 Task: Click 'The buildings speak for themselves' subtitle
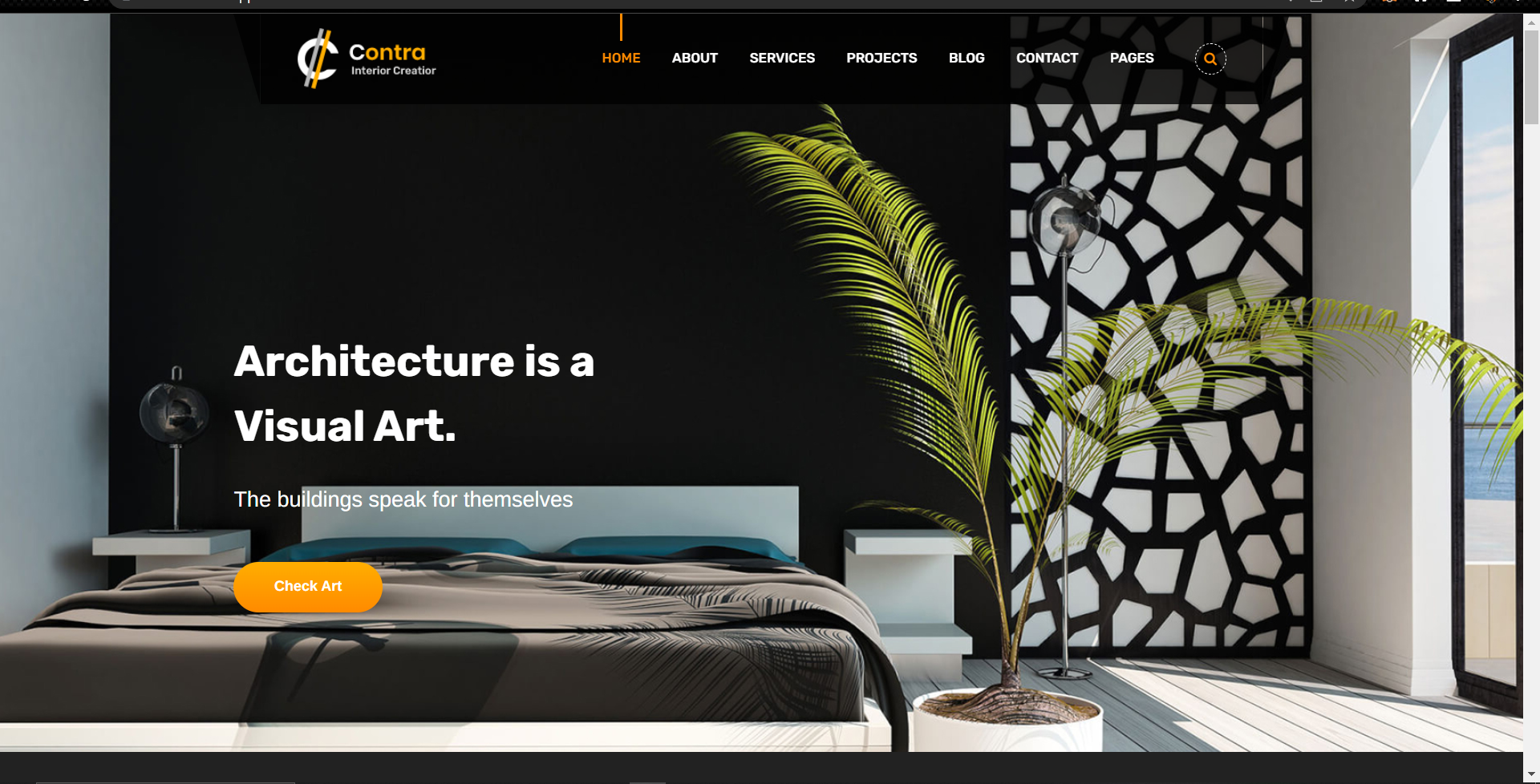tap(403, 499)
